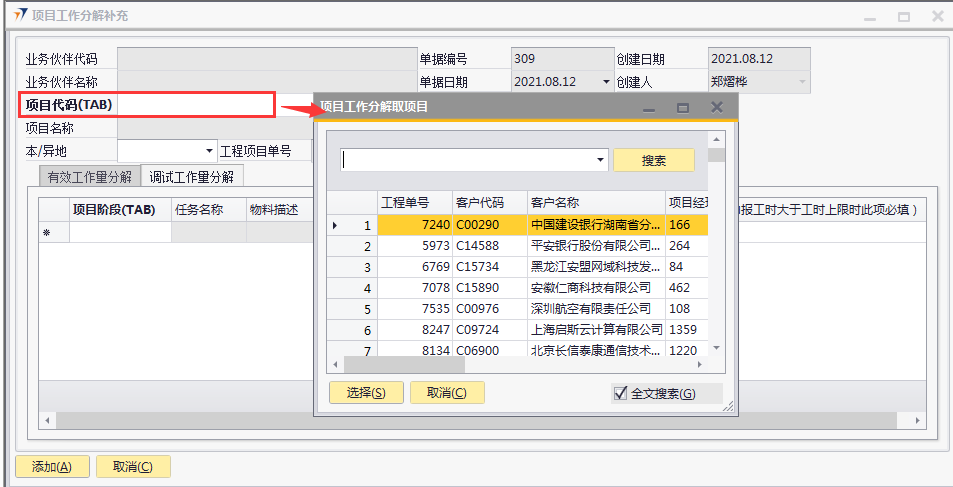The width and height of the screenshot is (953, 487).
Task: Expand the 本/异地 dropdown
Action: [209, 151]
